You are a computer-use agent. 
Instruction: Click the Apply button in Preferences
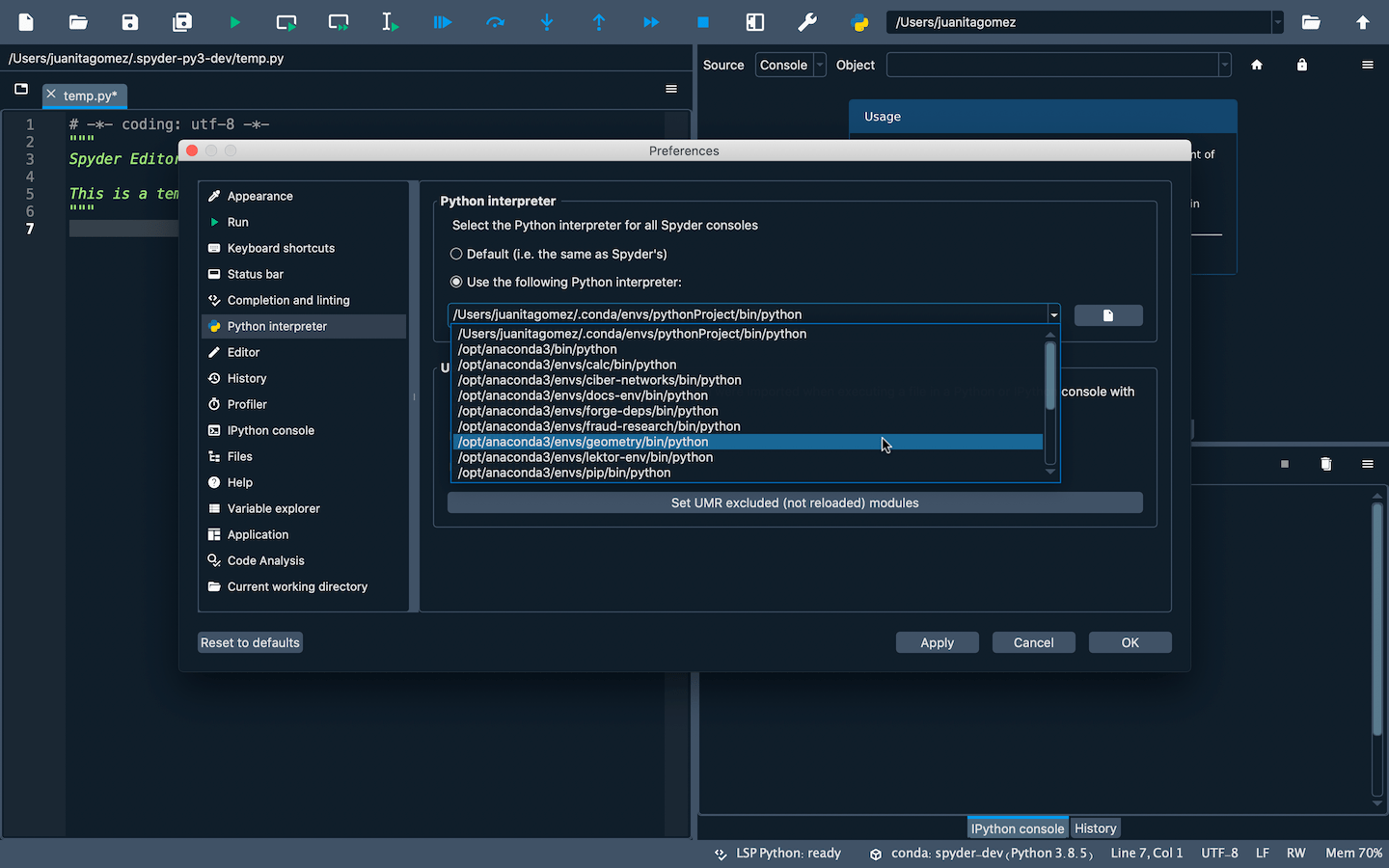point(937,642)
